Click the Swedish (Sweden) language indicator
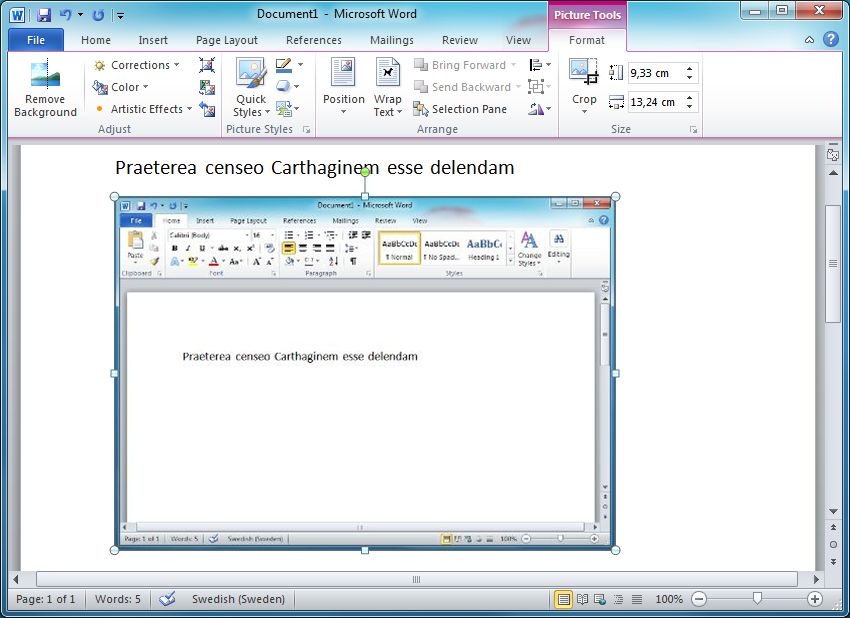This screenshot has height=618, width=850. pos(238,599)
